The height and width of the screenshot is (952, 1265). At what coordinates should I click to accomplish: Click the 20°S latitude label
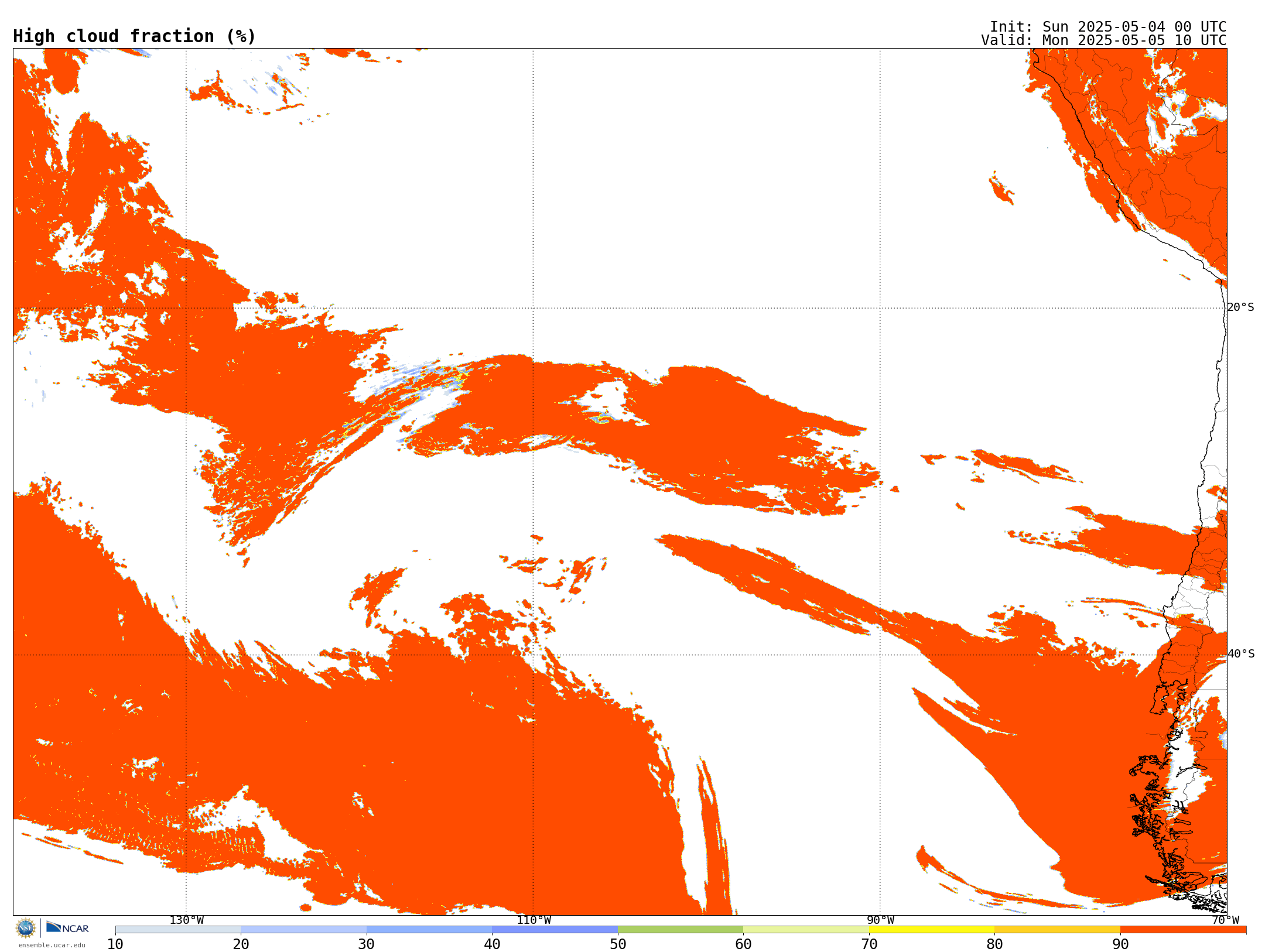point(1241,307)
